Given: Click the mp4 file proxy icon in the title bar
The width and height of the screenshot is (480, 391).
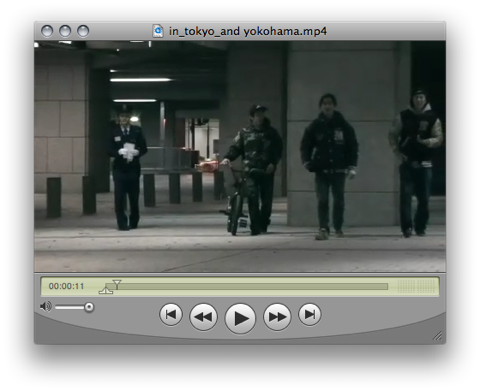Looking at the screenshot, I should 158,31.
